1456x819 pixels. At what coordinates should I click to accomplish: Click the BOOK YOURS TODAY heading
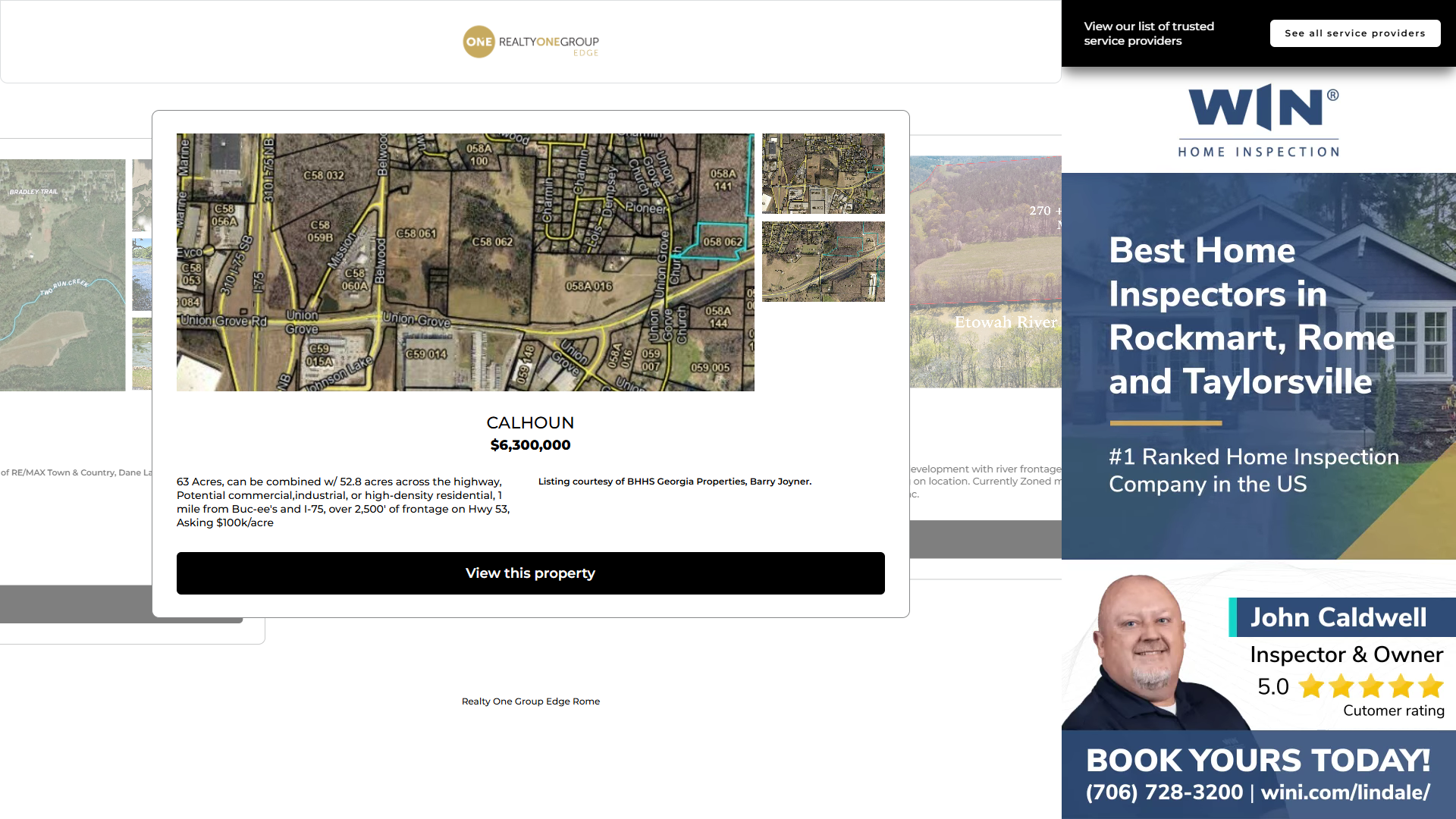coord(1257,760)
